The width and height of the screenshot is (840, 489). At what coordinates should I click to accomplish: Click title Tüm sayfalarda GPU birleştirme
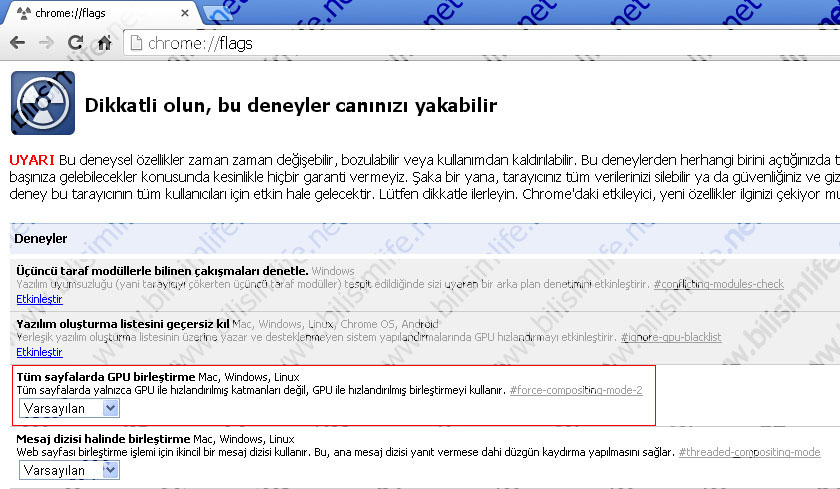coord(106,377)
